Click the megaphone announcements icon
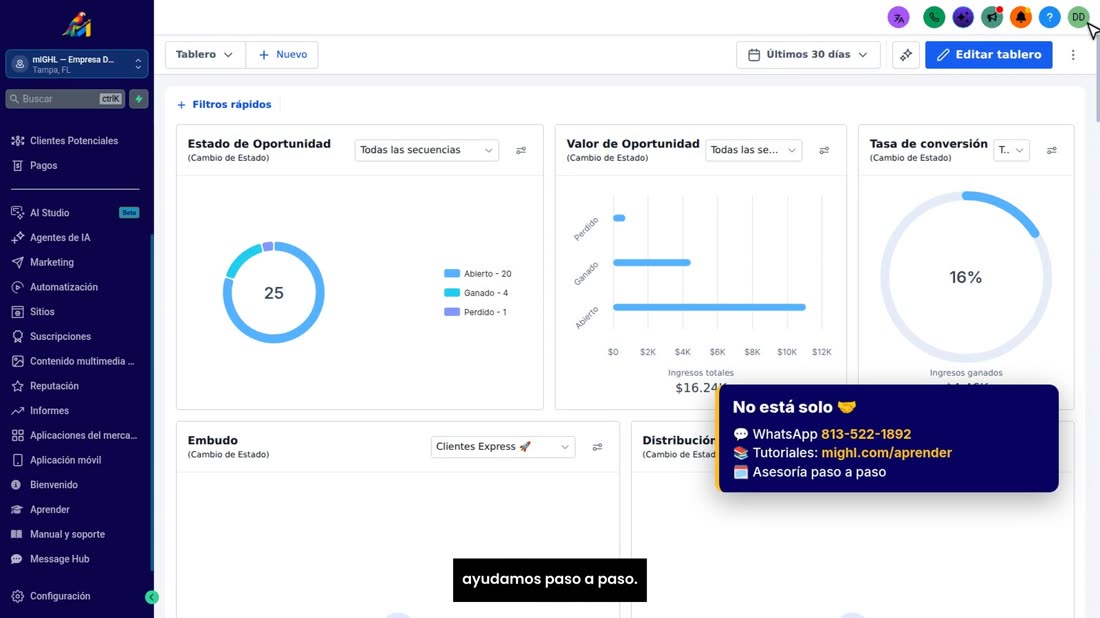The image size is (1100, 618). click(x=992, y=18)
